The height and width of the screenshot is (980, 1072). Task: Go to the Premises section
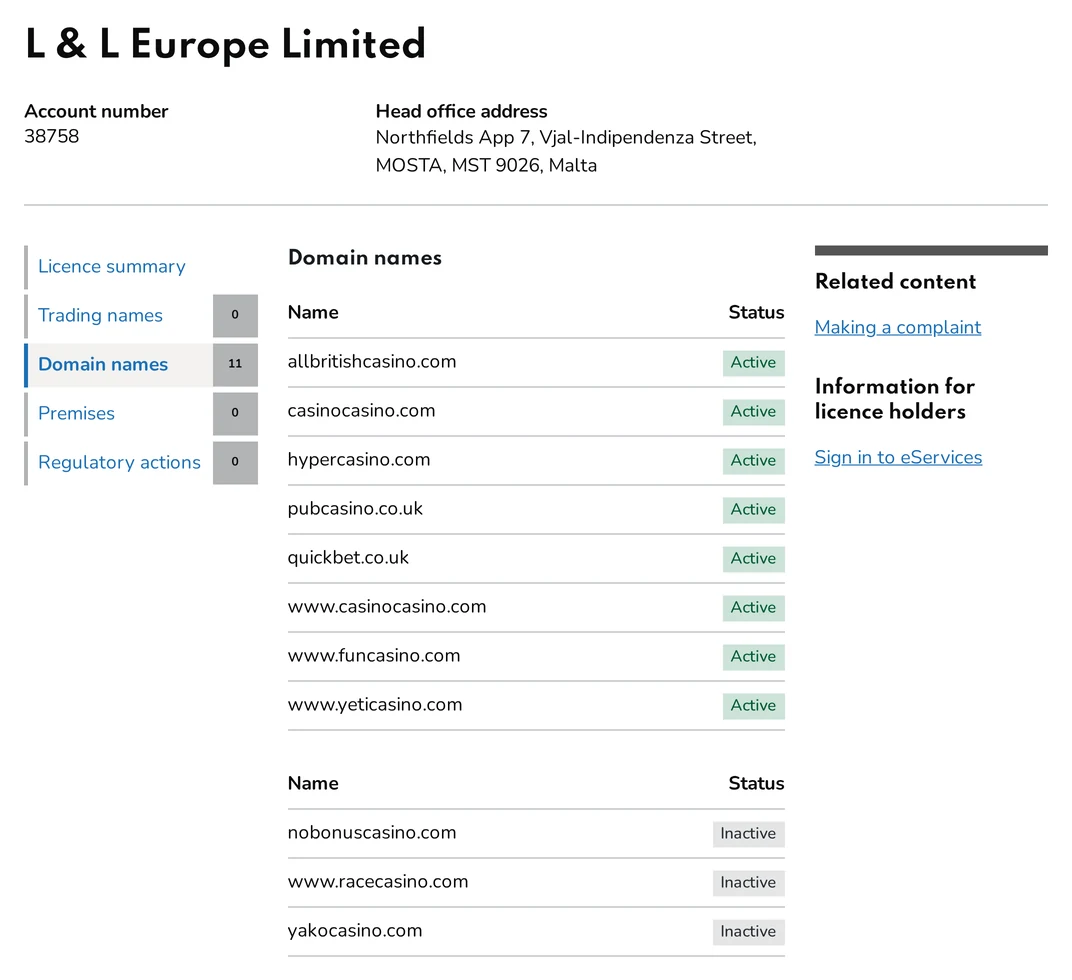pos(77,413)
